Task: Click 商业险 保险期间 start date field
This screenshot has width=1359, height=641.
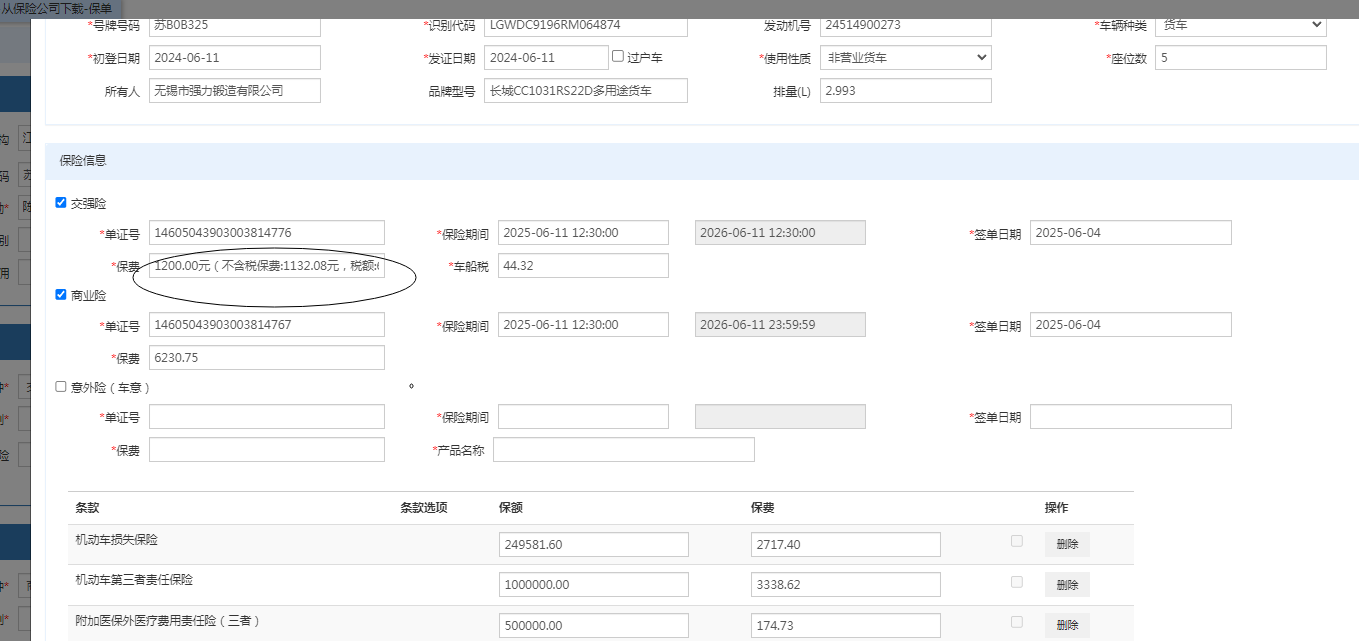Action: click(x=583, y=325)
